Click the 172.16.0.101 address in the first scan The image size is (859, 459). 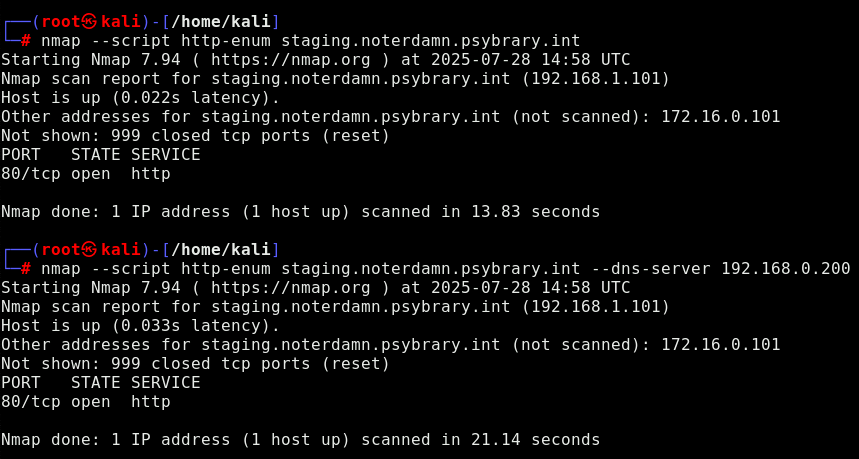click(721, 117)
